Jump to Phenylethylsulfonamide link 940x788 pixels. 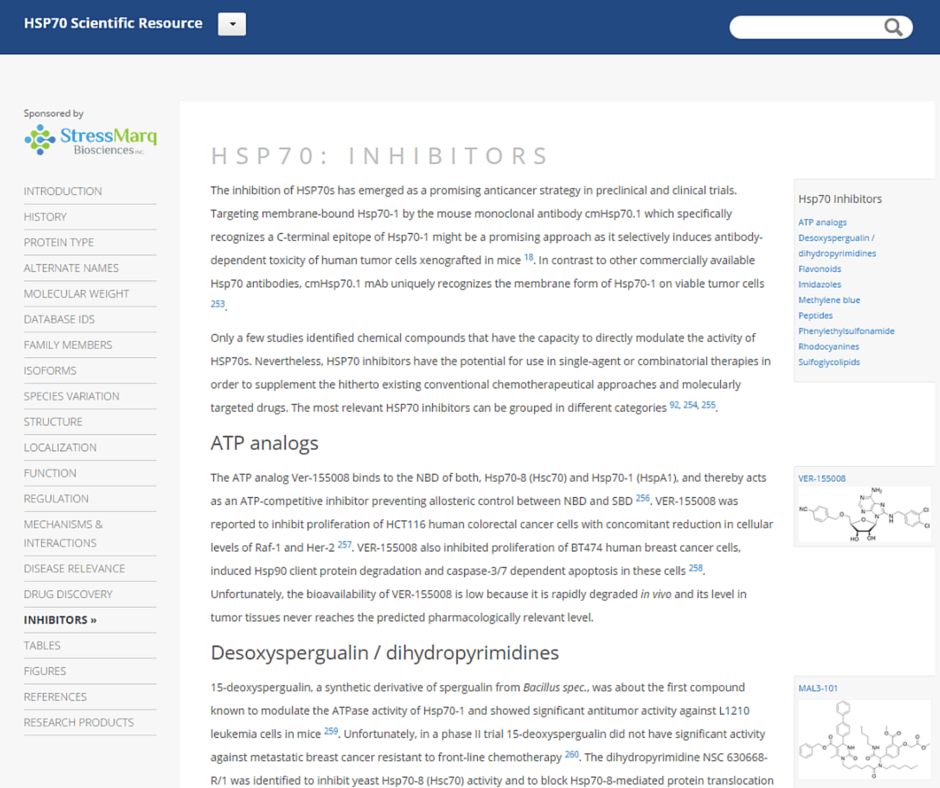[x=846, y=332]
